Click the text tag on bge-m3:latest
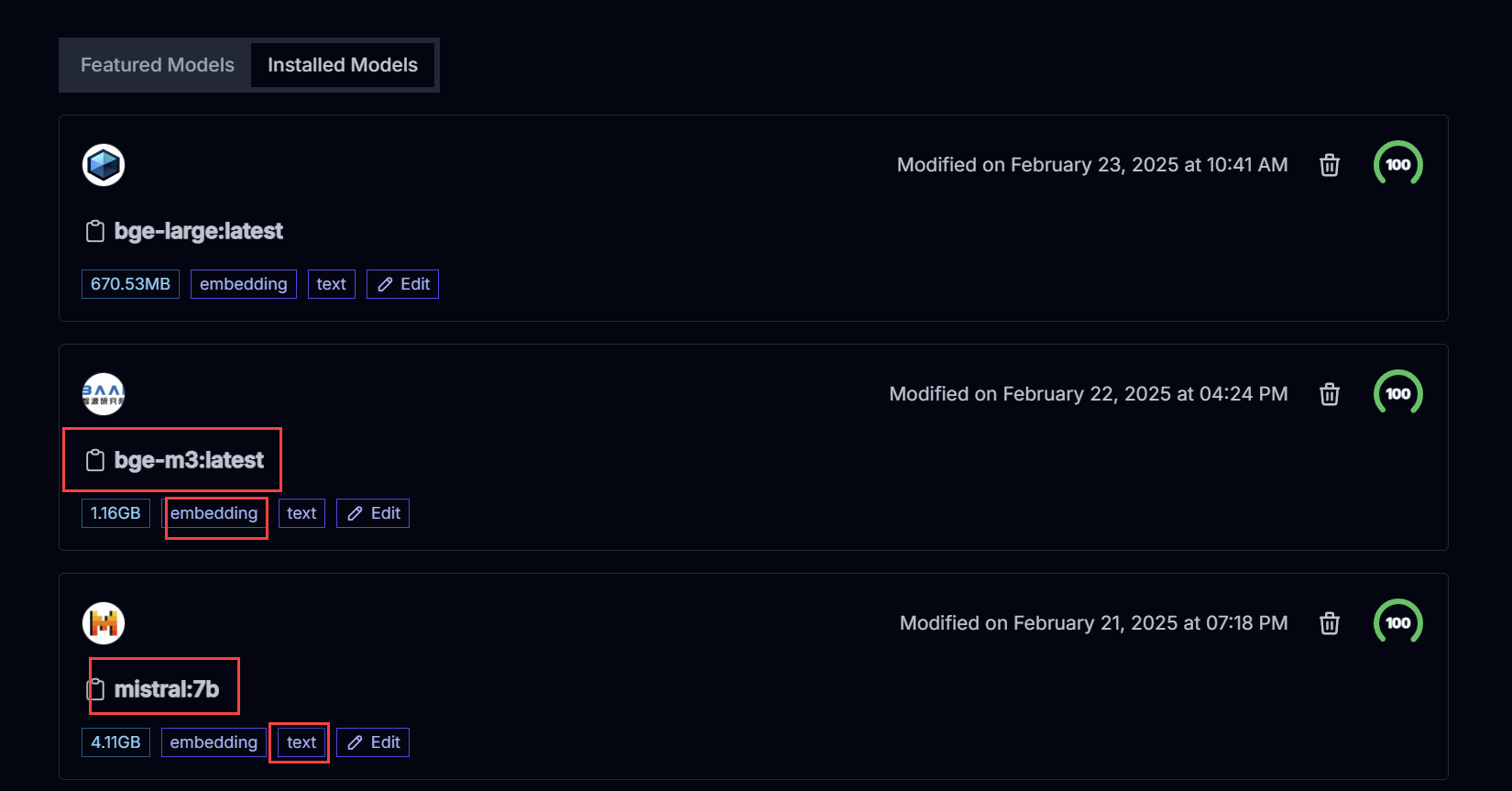Image resolution: width=1512 pixels, height=791 pixels. point(301,513)
